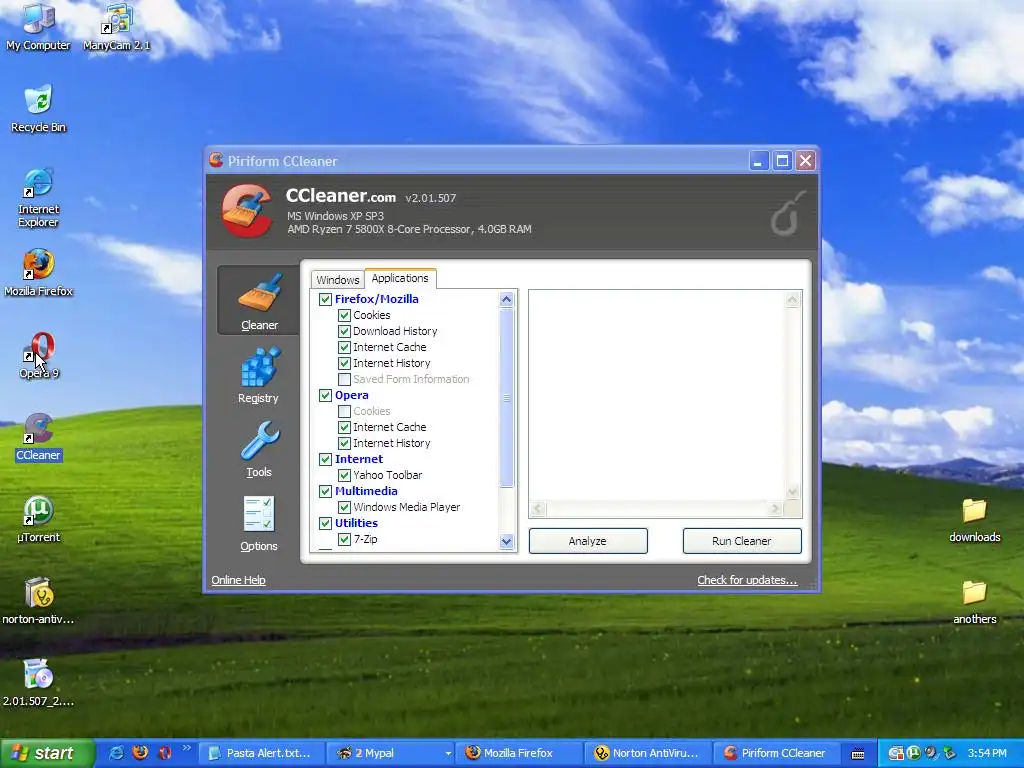Click the CCleaner logo in the header
The width and height of the screenshot is (1024, 768).
pos(246,210)
